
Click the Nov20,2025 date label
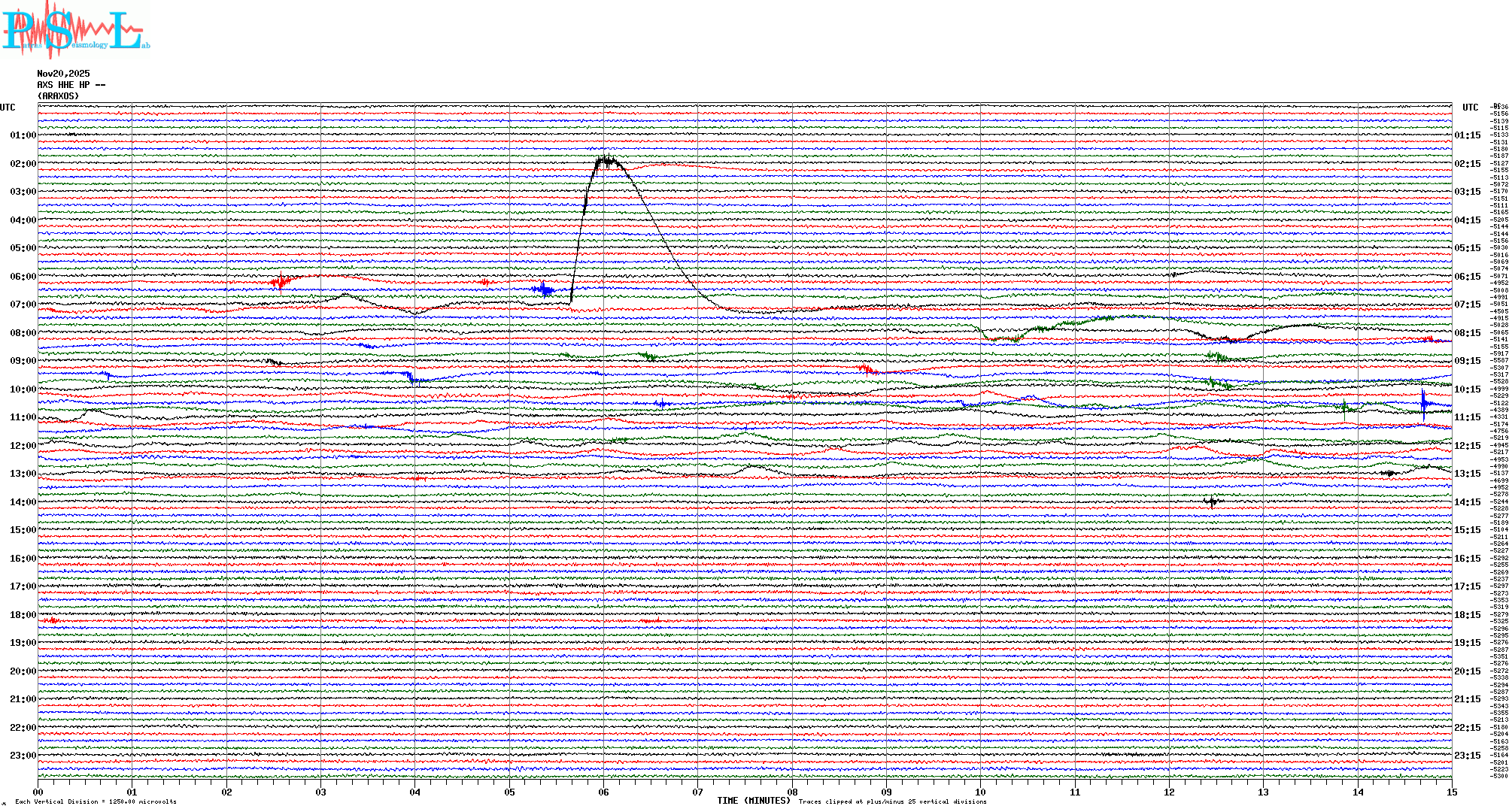[x=63, y=74]
